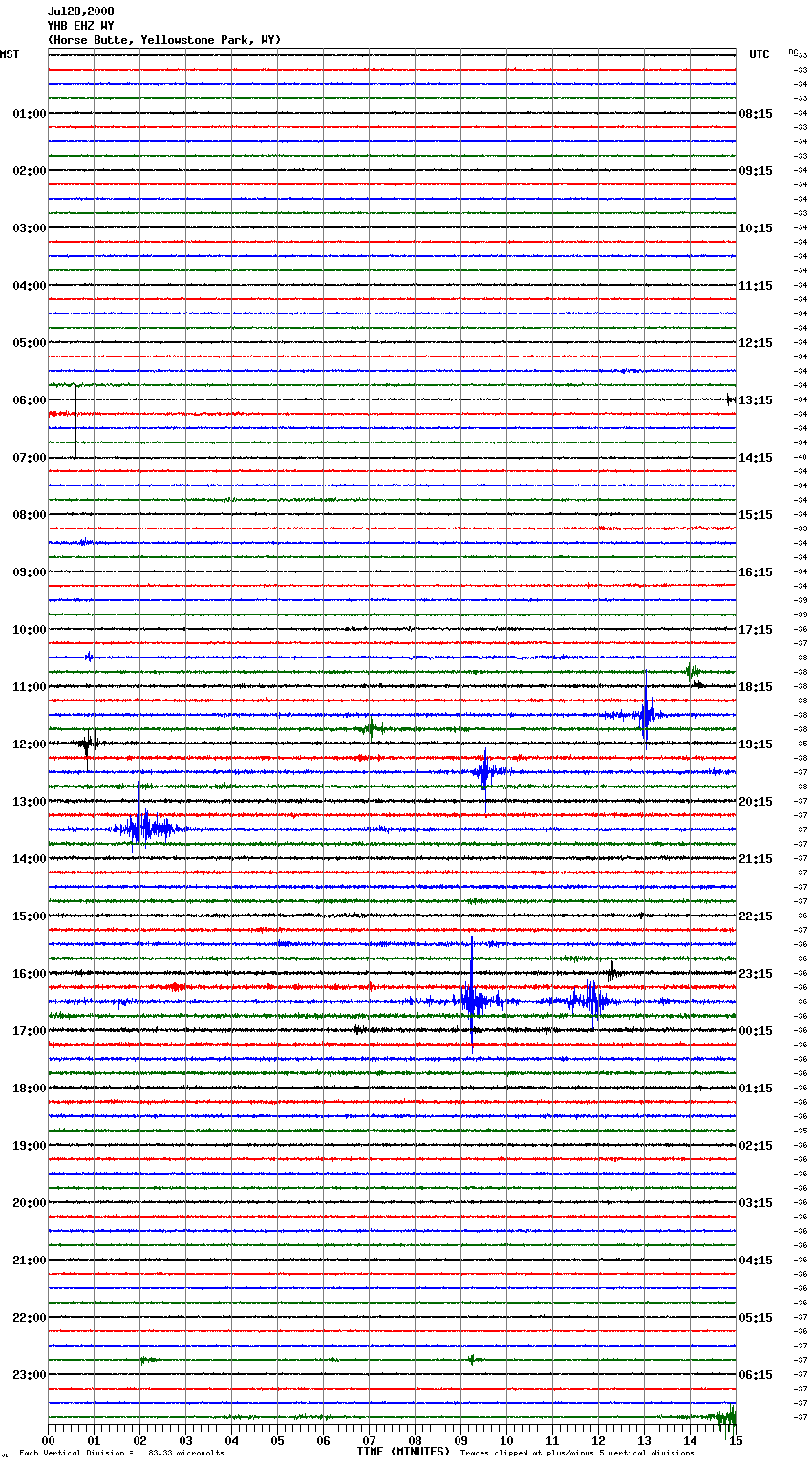Select the 11:00 MST time label
This screenshot has height=1466, width=812.
point(30,687)
